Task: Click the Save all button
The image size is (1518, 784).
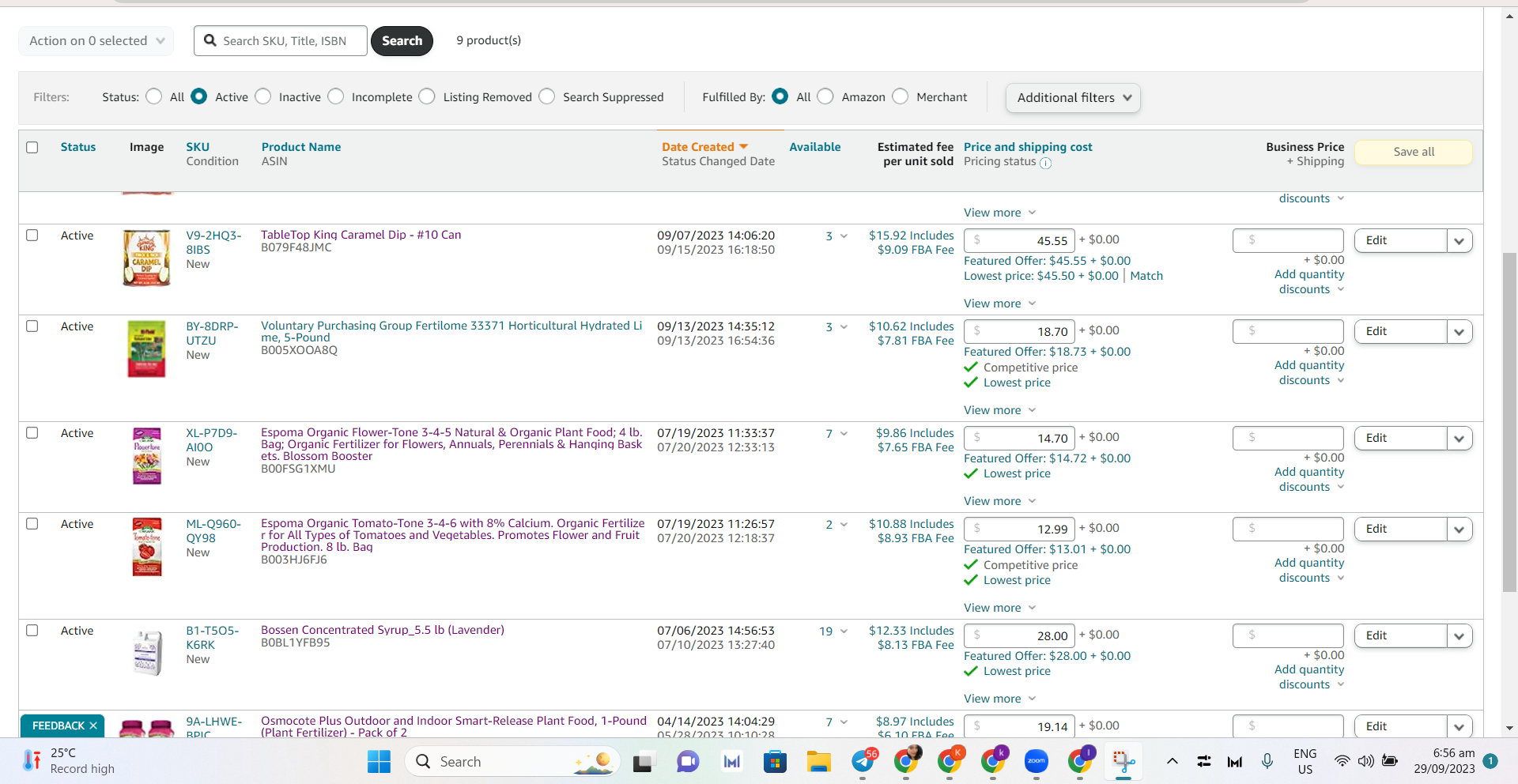Action: (x=1414, y=152)
